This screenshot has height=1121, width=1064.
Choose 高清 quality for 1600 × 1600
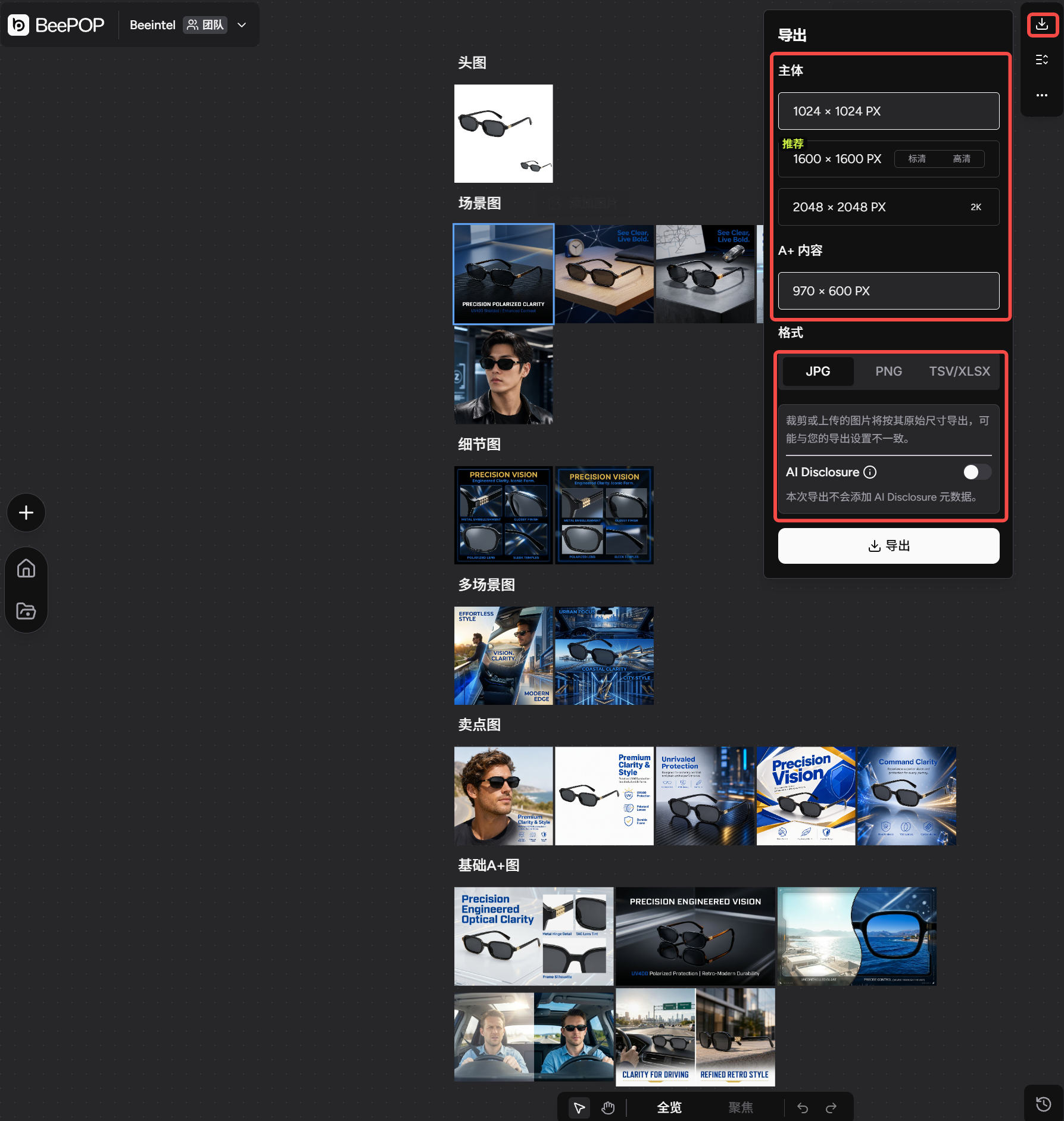(x=962, y=159)
